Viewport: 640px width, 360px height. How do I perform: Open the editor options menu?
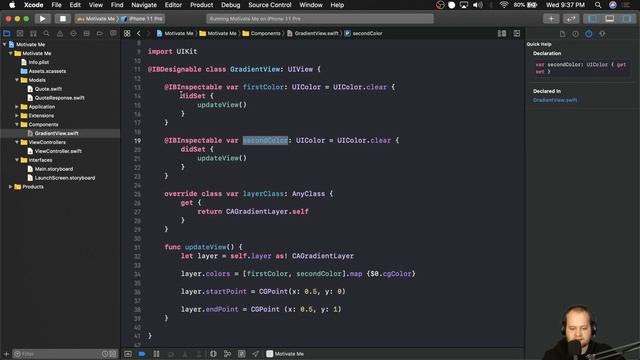pyautogui.click(x=502, y=33)
